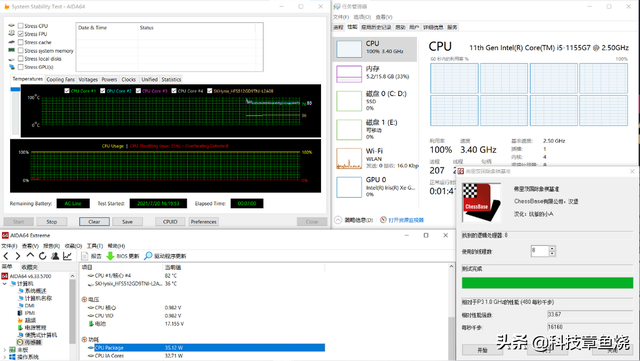
Task: Click the forward arrow in AIDA64 toolbar
Action: coord(18,256)
